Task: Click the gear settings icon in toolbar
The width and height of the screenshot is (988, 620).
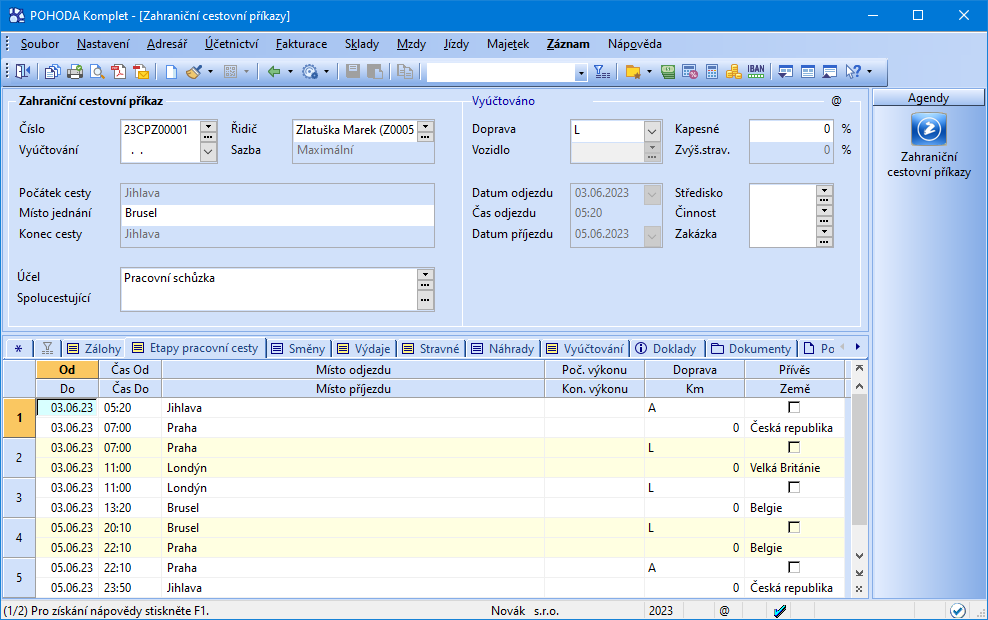Action: 309,71
